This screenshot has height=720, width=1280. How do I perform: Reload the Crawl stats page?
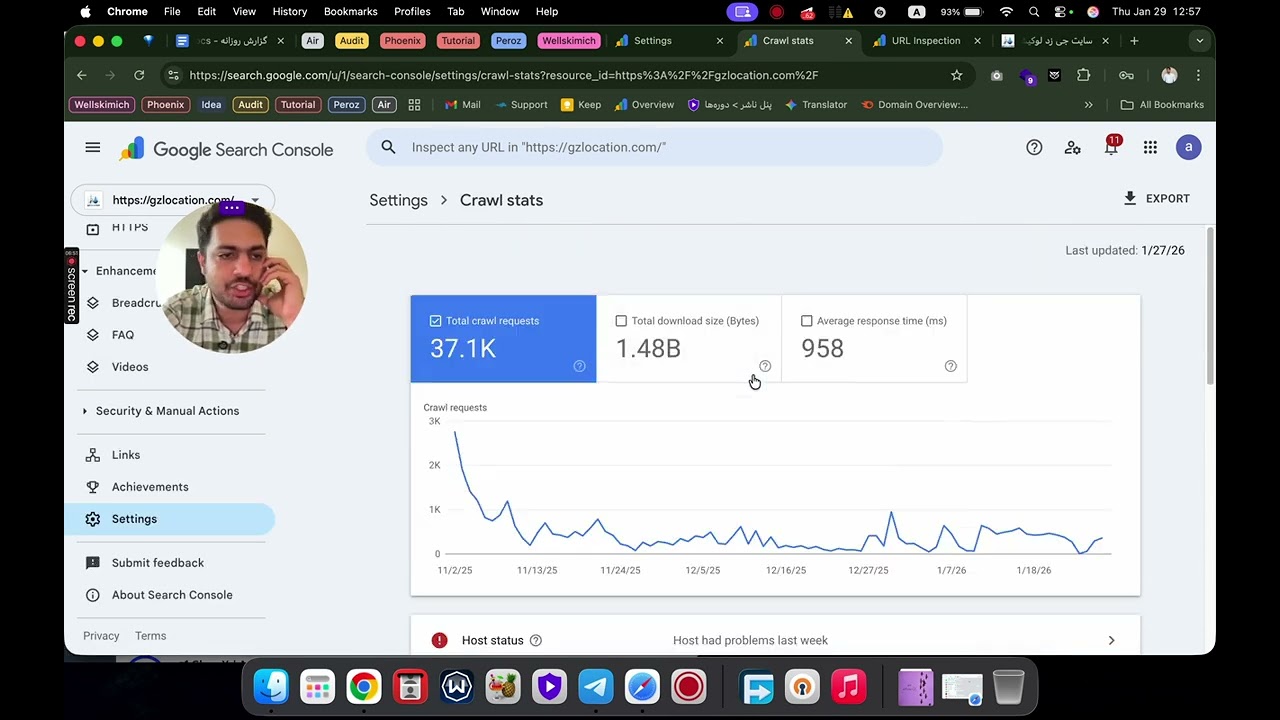click(139, 75)
